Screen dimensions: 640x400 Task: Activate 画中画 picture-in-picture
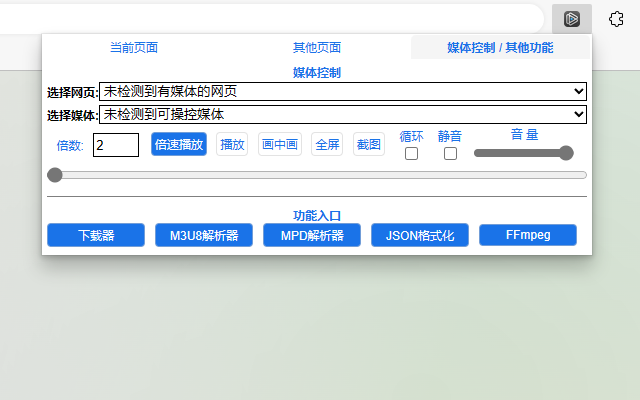tap(280, 144)
